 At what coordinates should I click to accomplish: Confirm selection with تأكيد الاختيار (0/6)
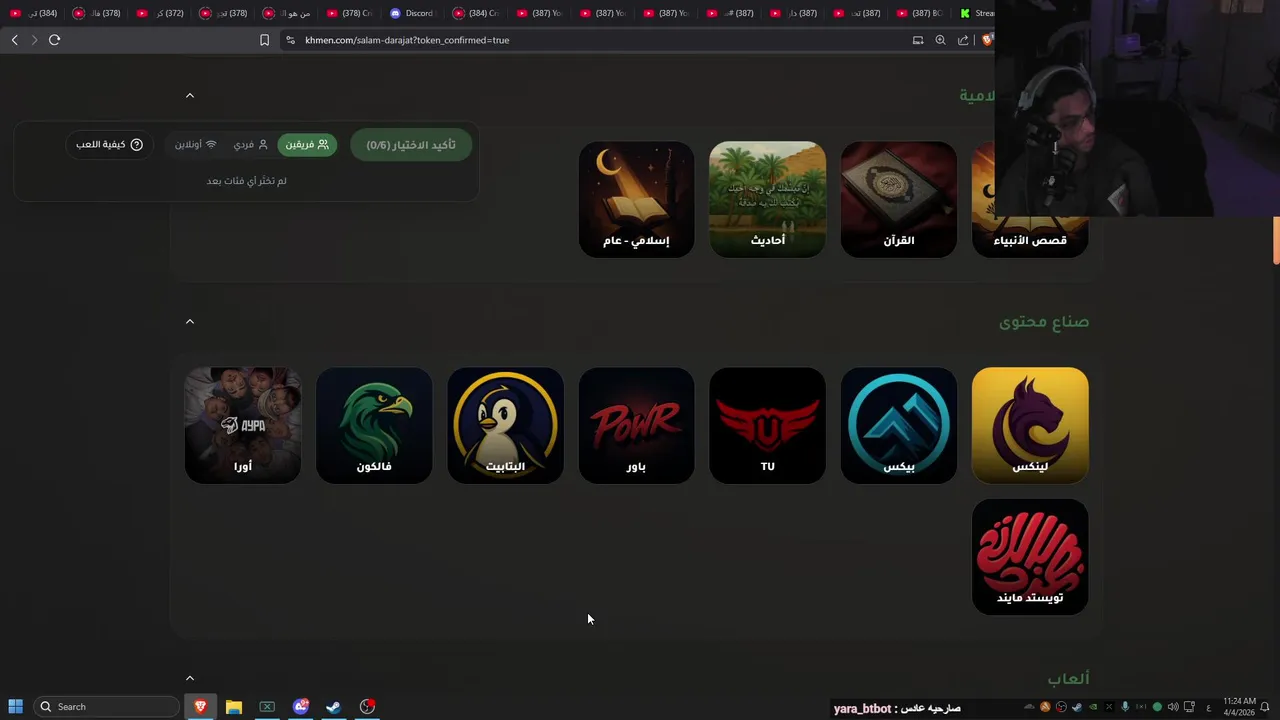[x=411, y=145]
